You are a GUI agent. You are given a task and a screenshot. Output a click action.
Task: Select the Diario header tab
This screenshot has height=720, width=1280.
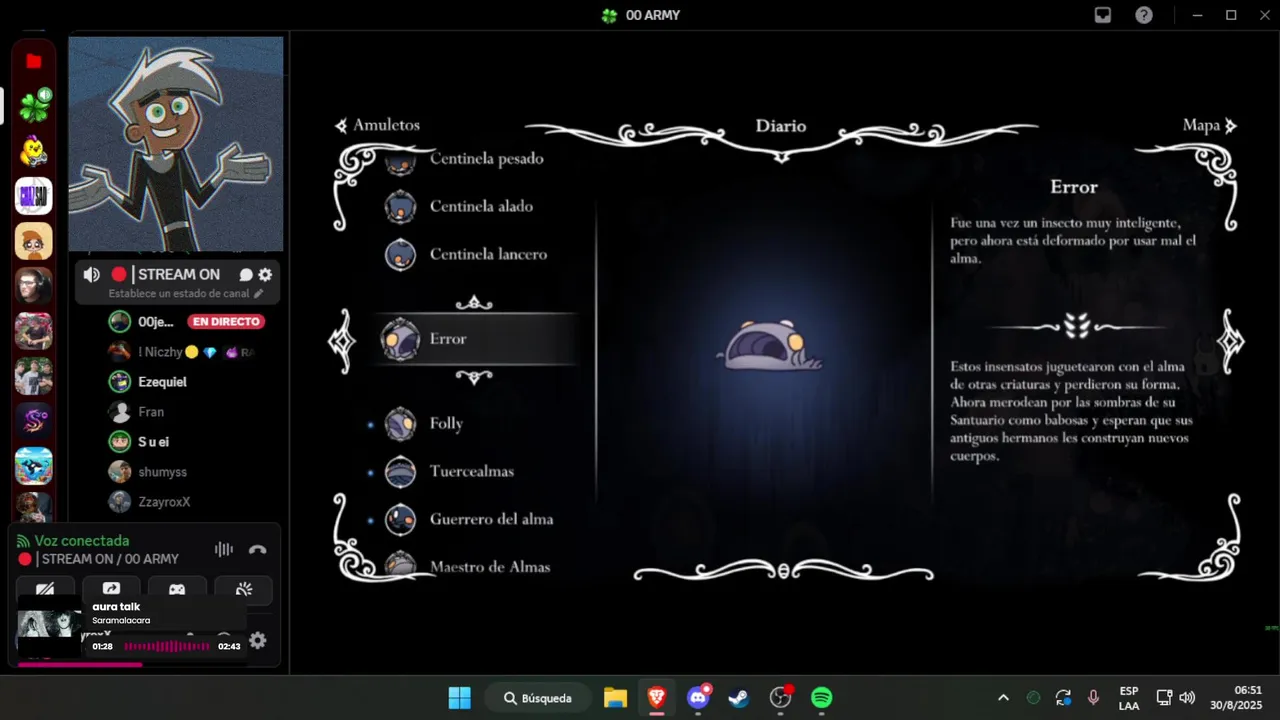(781, 126)
